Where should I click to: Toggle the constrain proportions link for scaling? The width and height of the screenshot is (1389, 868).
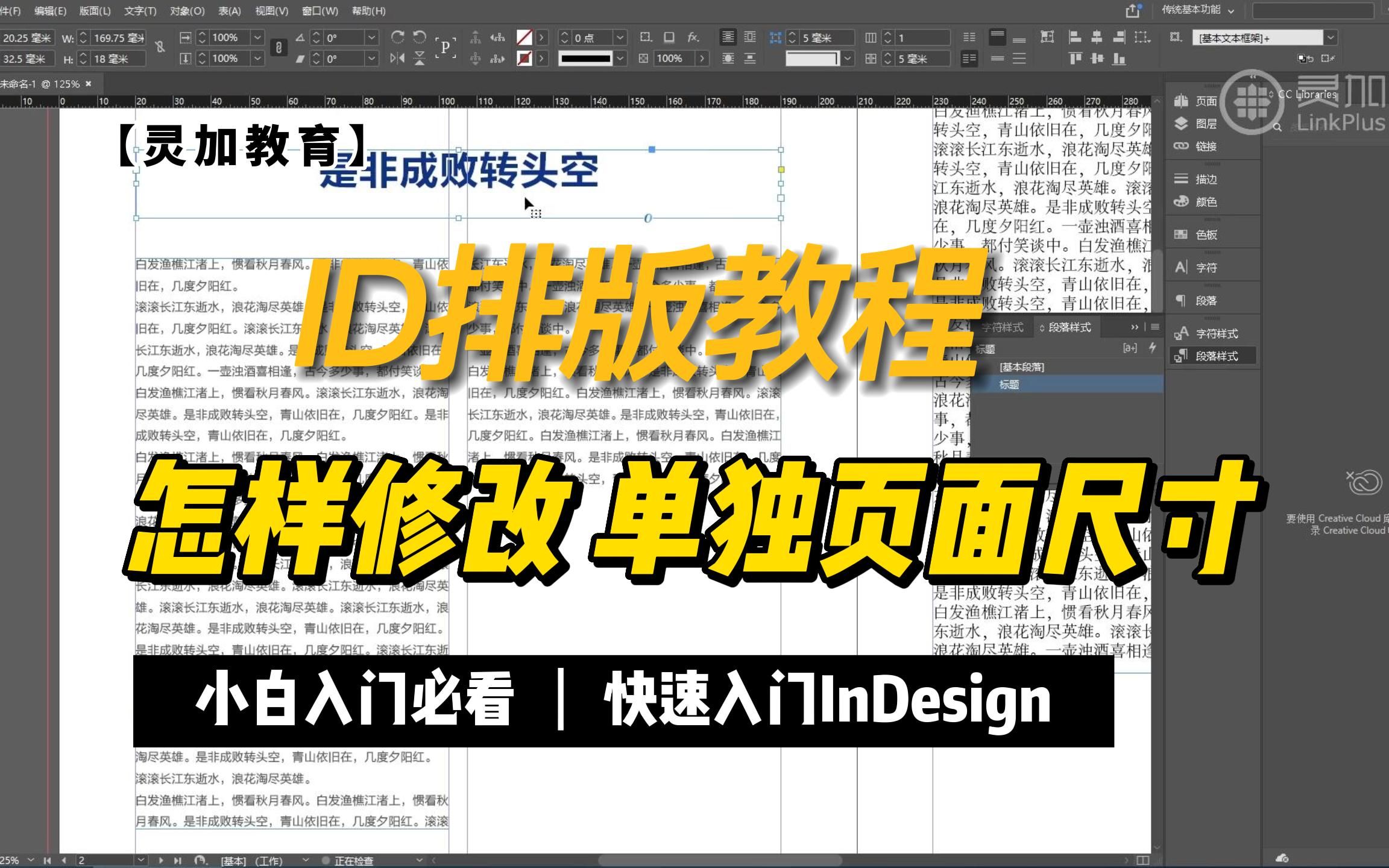(x=279, y=48)
